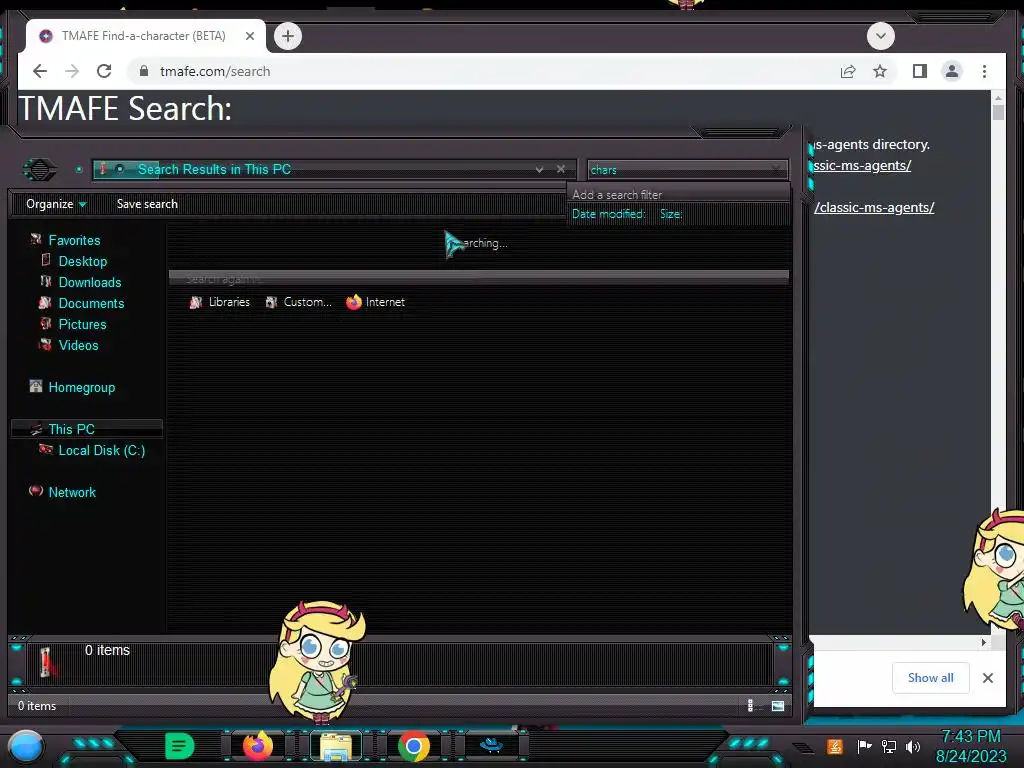
Task: Click Search Results in This PC address
Action: [214, 169]
